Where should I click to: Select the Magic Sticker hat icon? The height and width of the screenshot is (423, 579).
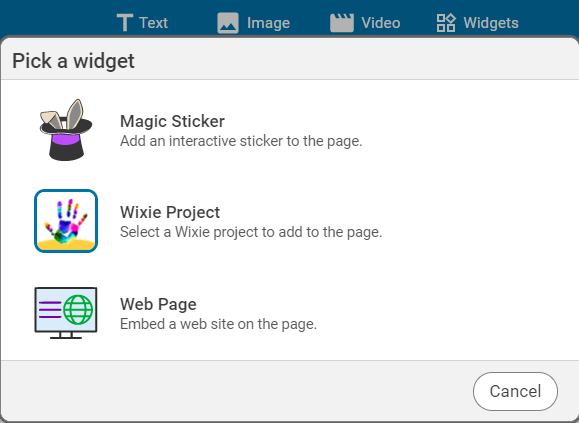(x=66, y=130)
